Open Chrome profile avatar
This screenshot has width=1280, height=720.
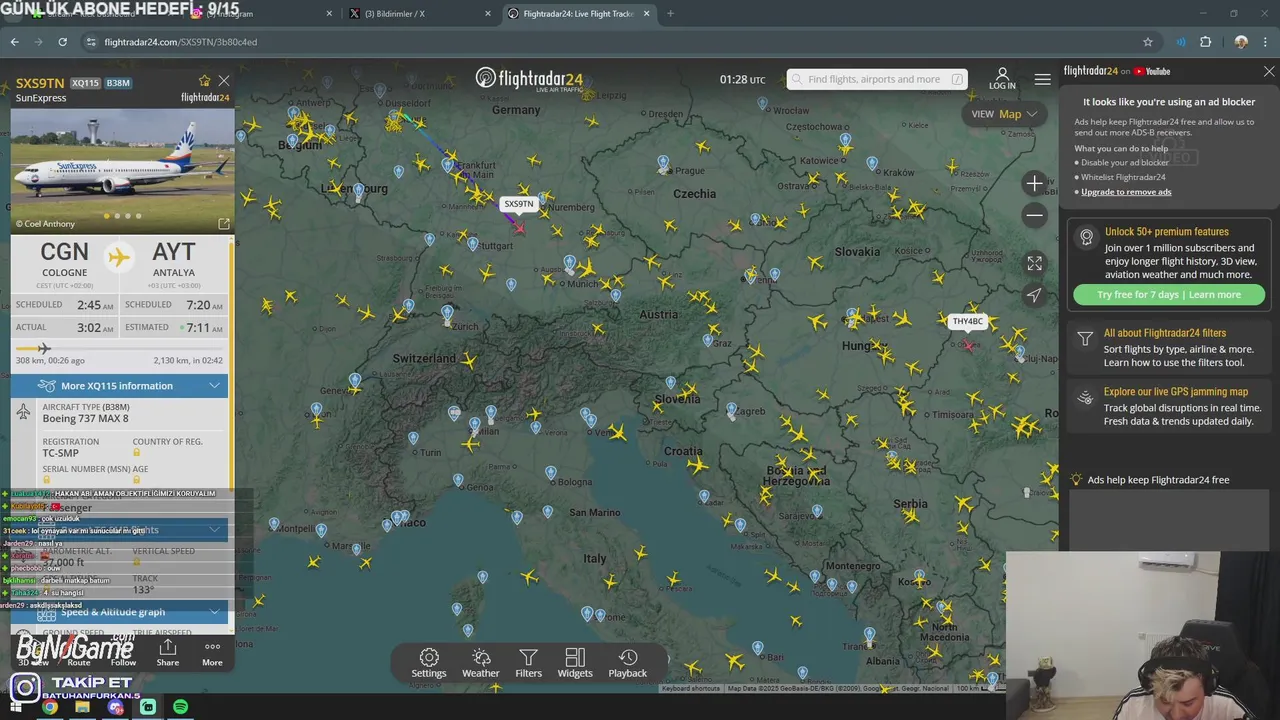point(1241,42)
